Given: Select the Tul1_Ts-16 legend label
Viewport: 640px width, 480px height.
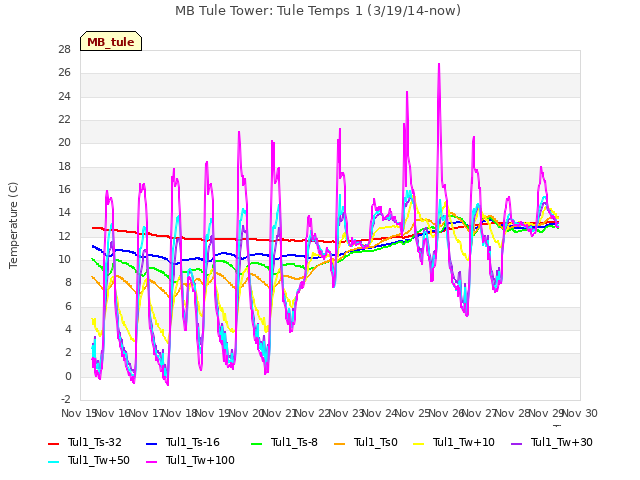Looking at the screenshot, I should [x=193, y=442].
